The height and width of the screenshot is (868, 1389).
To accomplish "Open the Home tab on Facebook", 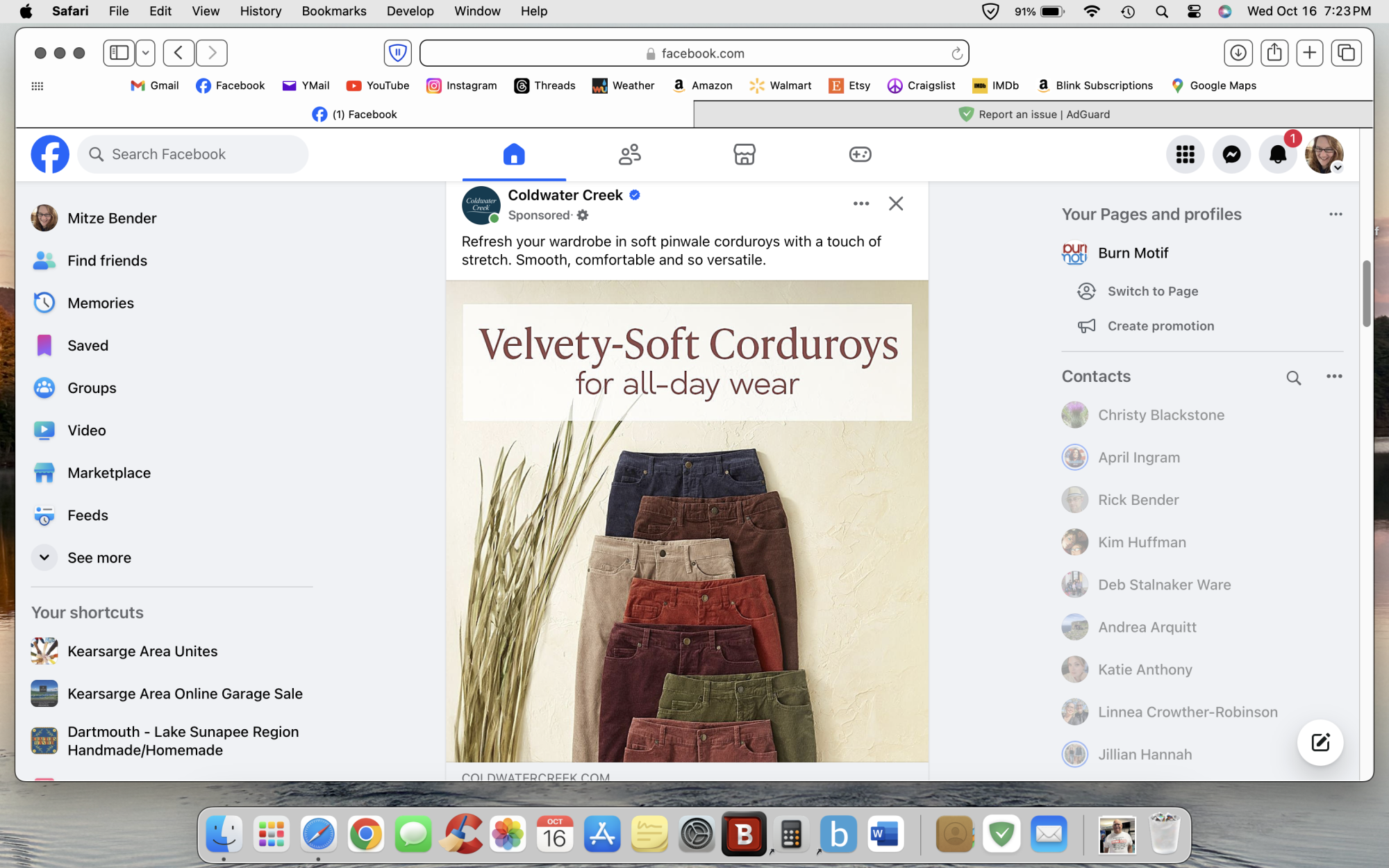I will 514,154.
